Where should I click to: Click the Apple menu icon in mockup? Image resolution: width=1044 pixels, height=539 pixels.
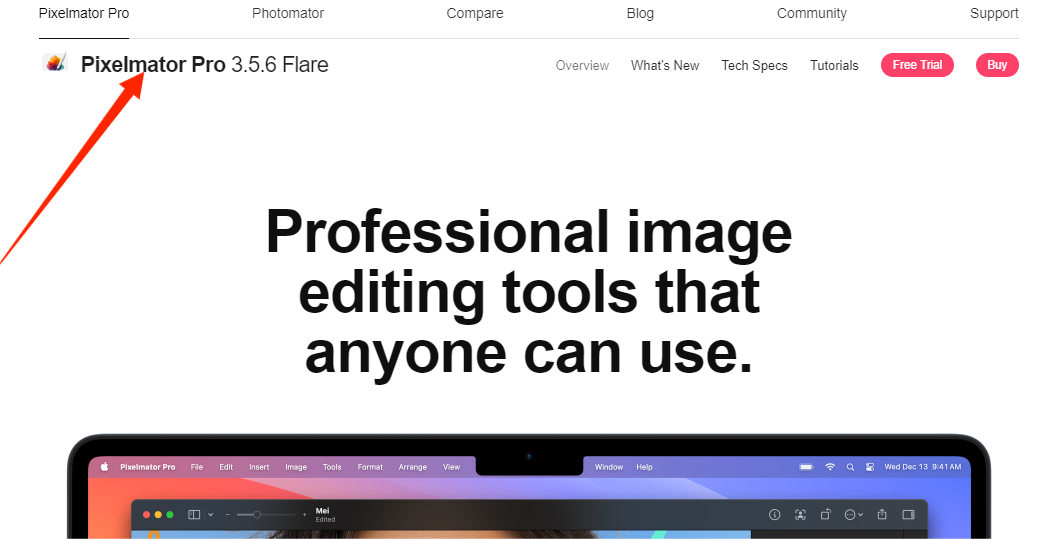[x=104, y=466]
